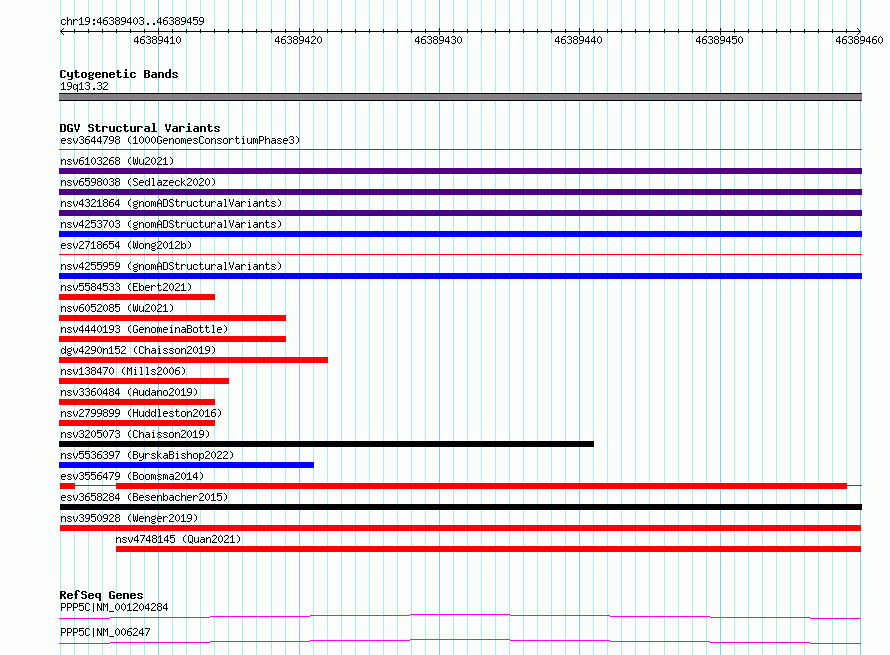The width and height of the screenshot is (890, 655).
Task: Click the nsv5536397 (ByrskaBishop2022) blue bar
Action: (x=186, y=465)
